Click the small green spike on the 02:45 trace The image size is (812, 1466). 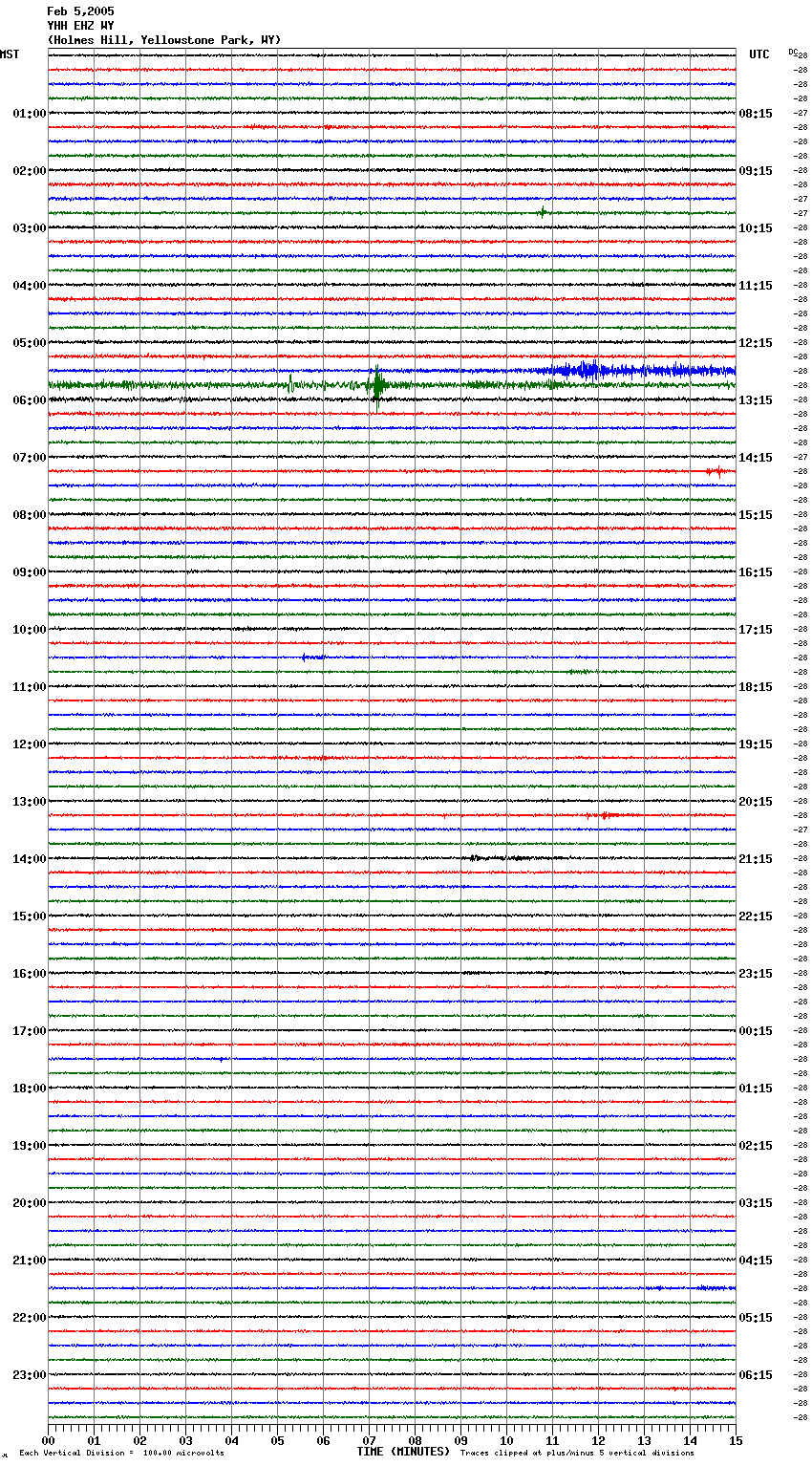(x=543, y=212)
